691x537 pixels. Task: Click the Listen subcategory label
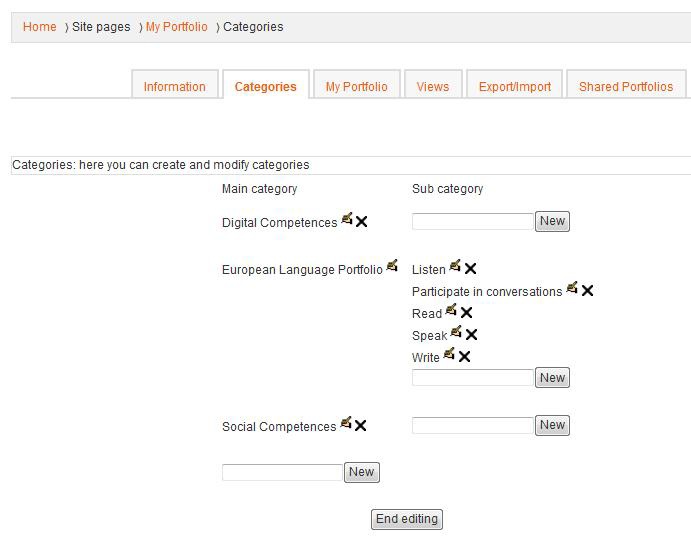[x=428, y=270]
